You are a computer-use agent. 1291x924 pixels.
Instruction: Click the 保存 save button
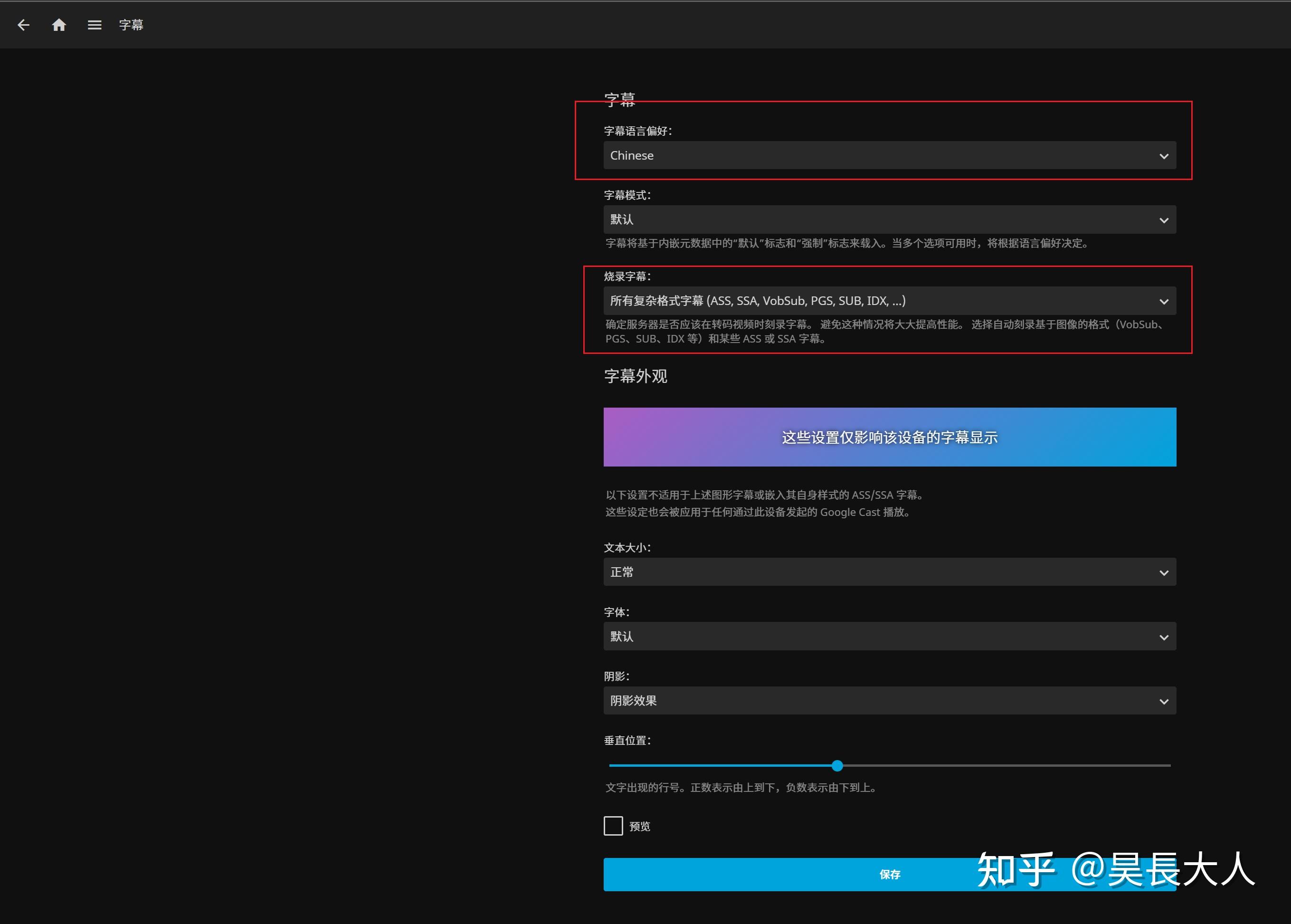889,875
